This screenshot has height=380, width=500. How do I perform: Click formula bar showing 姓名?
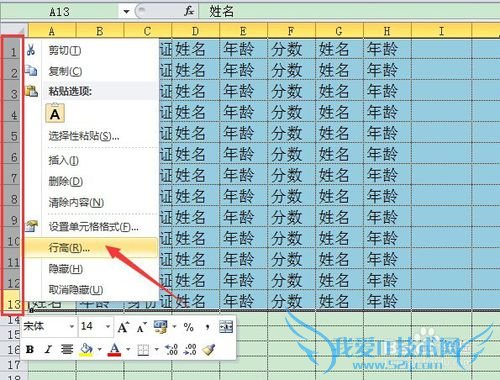coord(349,12)
